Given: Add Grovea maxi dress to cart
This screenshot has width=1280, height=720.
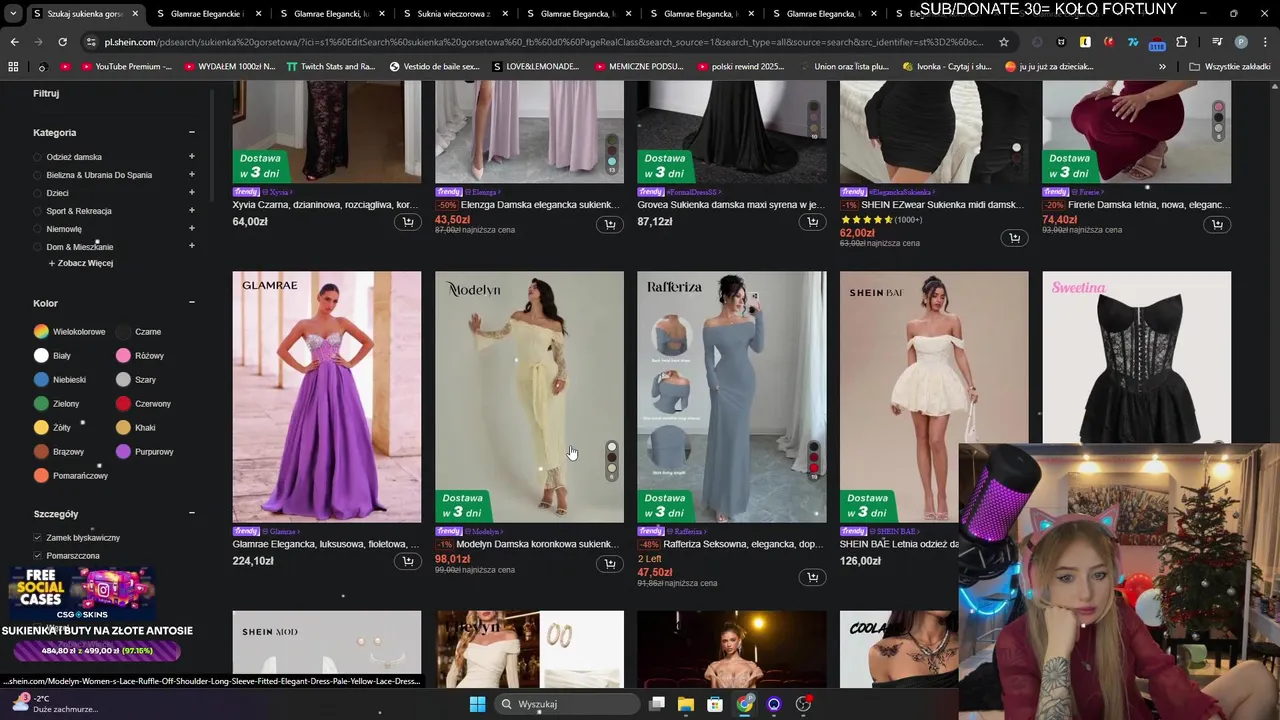Looking at the screenshot, I should point(812,222).
